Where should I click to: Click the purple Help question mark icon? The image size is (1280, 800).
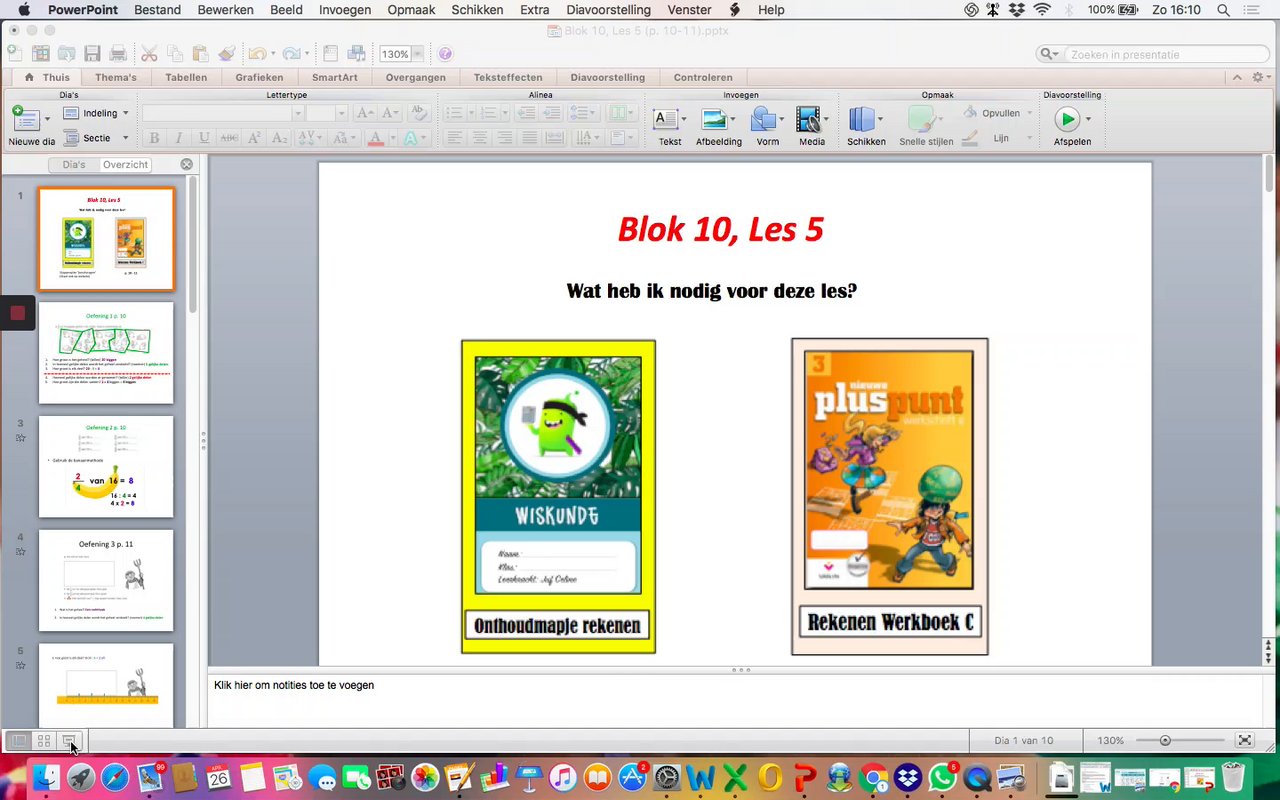point(445,54)
